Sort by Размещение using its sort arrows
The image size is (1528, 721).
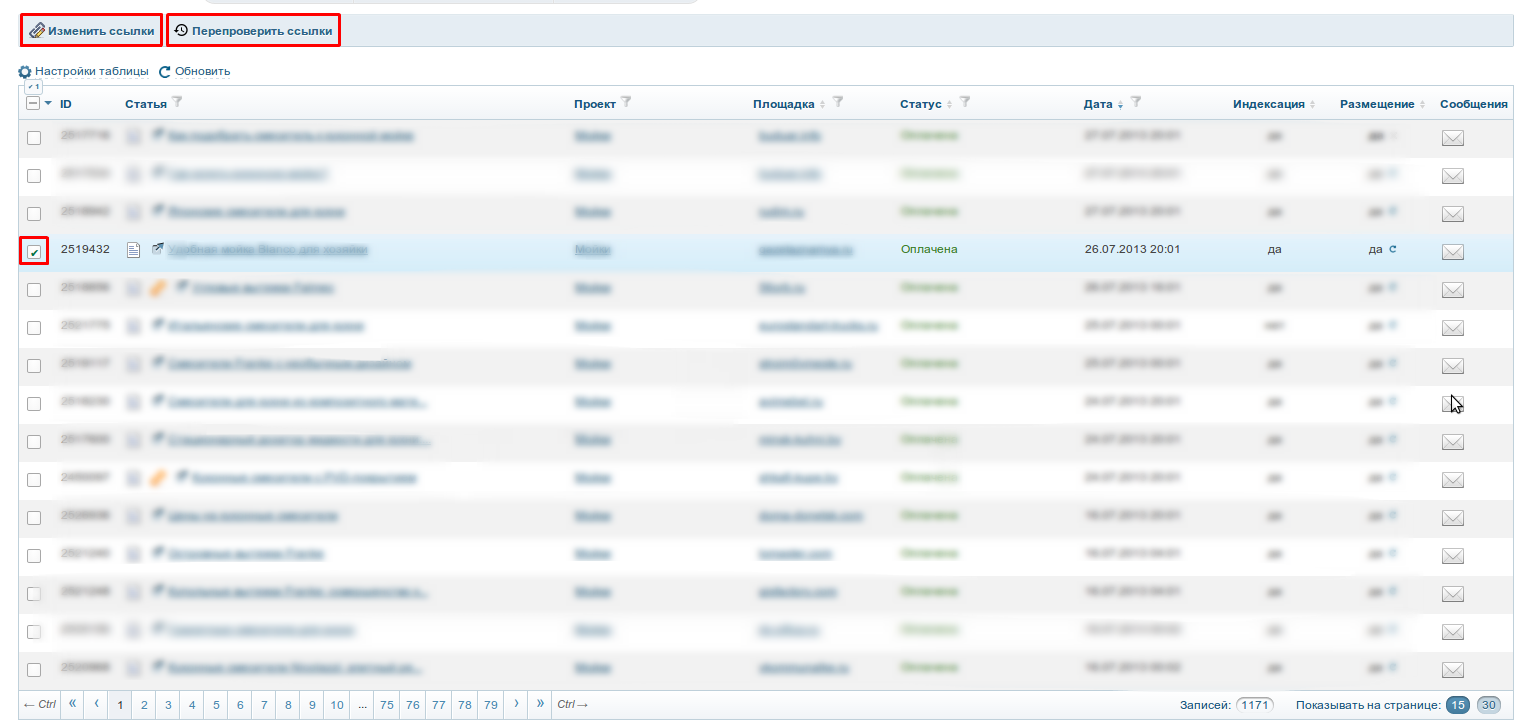(1423, 104)
